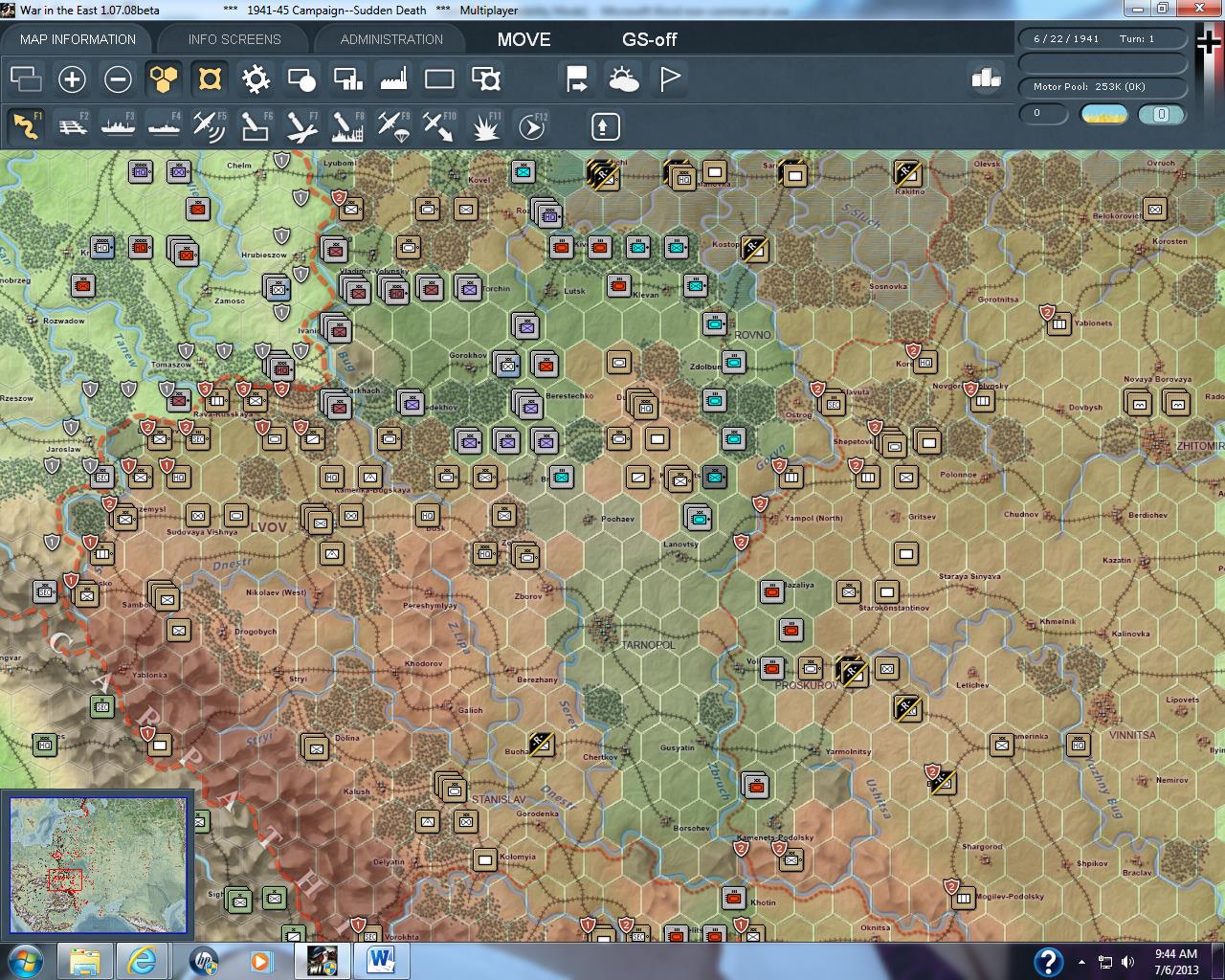Toggle the unit counter with circle icon

point(301,79)
